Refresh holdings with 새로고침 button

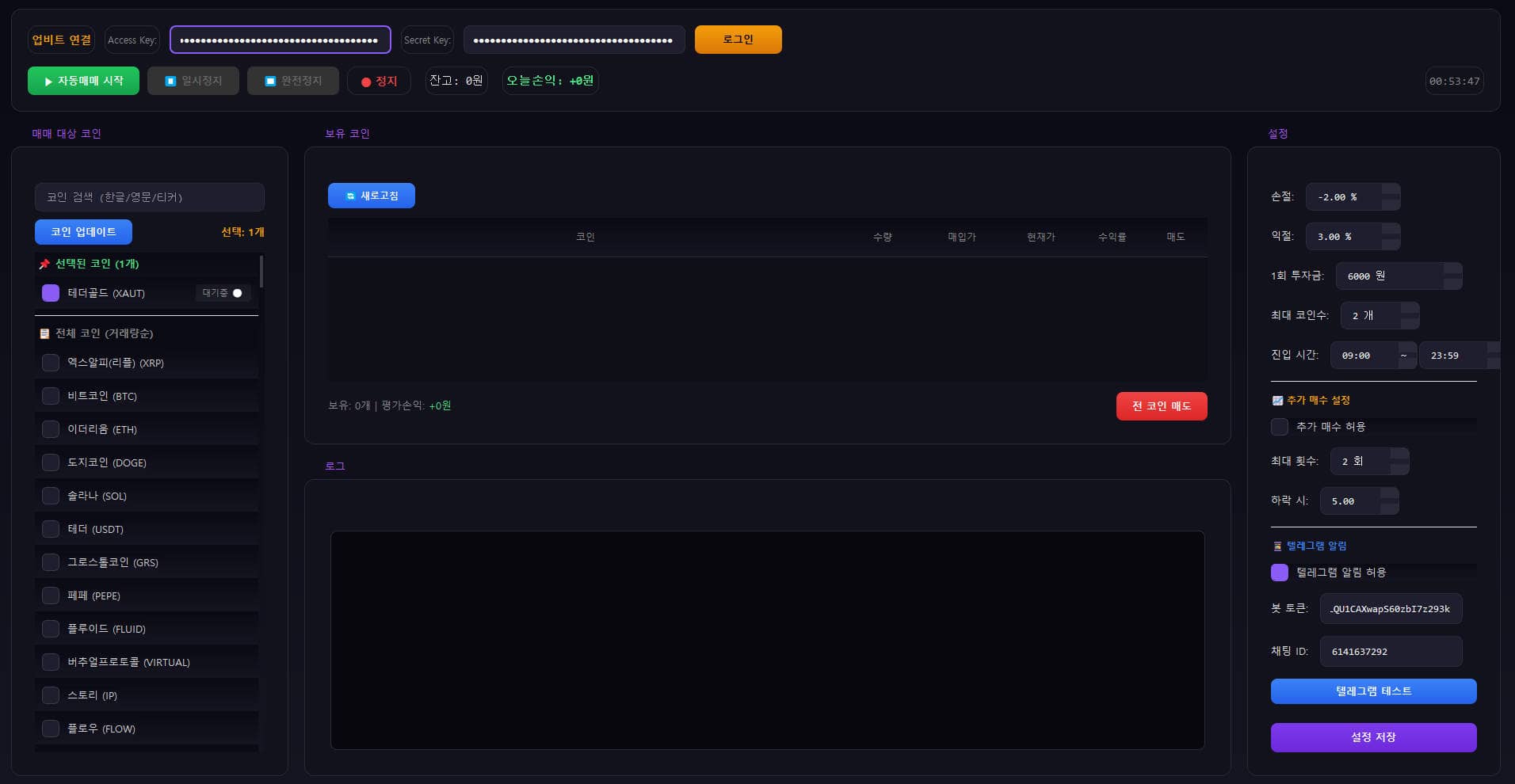(x=371, y=196)
